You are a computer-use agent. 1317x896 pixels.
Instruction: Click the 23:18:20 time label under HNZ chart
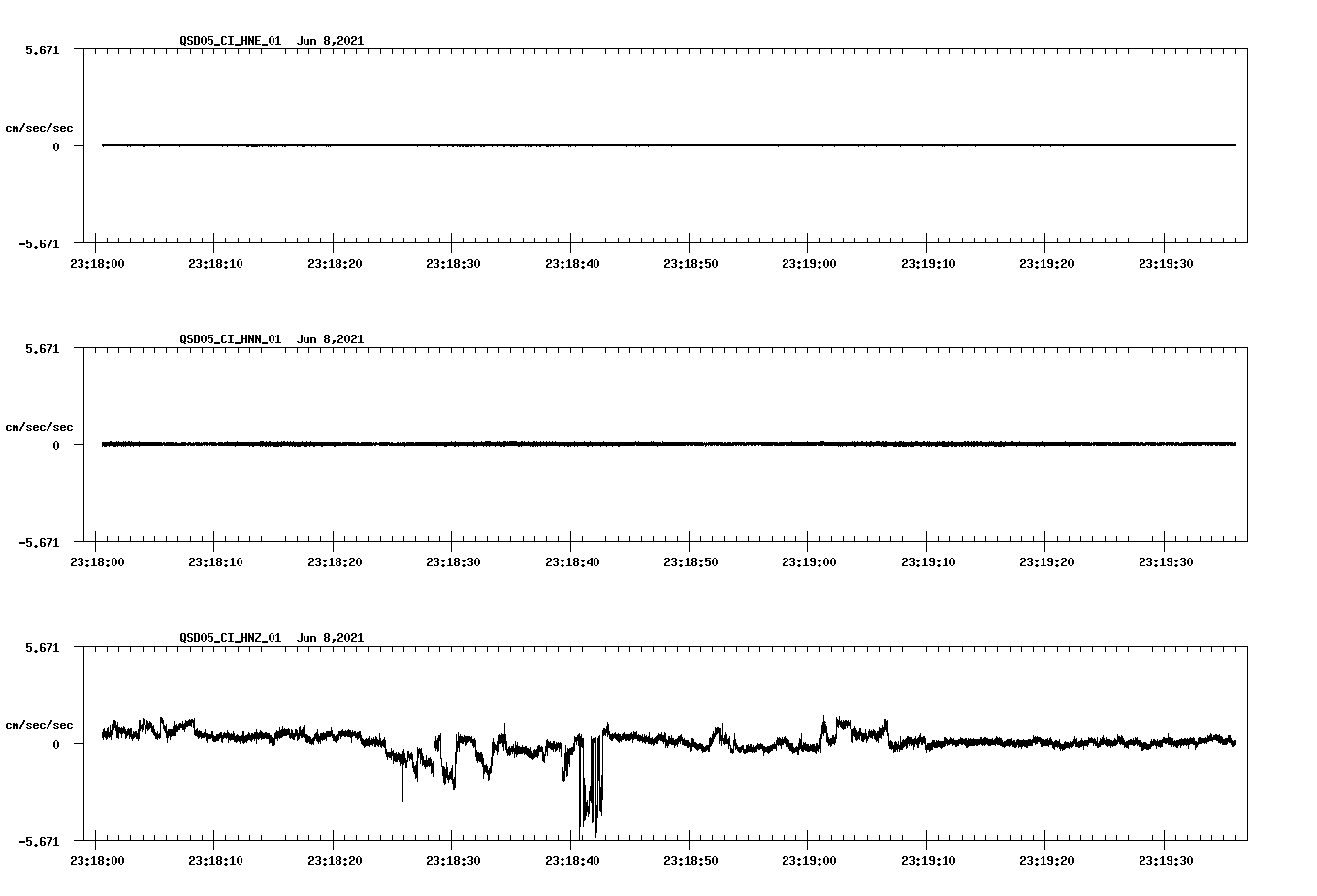(x=335, y=860)
